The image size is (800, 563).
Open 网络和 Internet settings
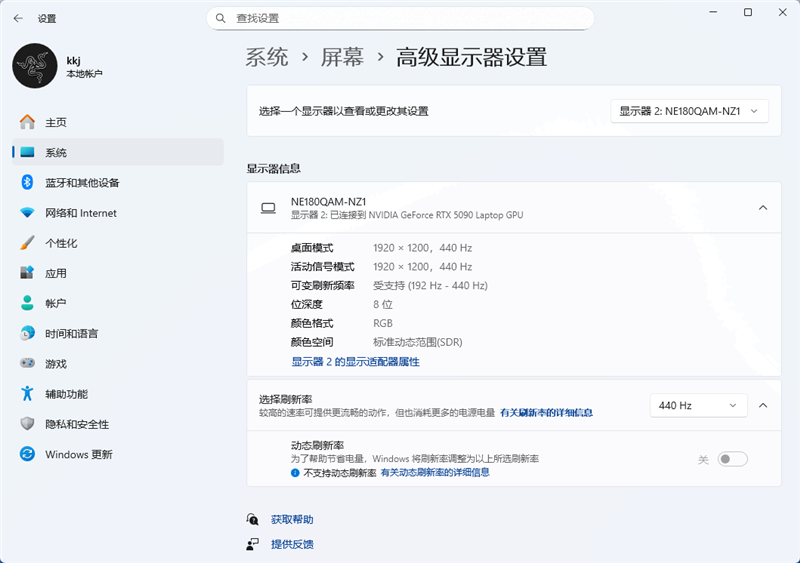118,212
